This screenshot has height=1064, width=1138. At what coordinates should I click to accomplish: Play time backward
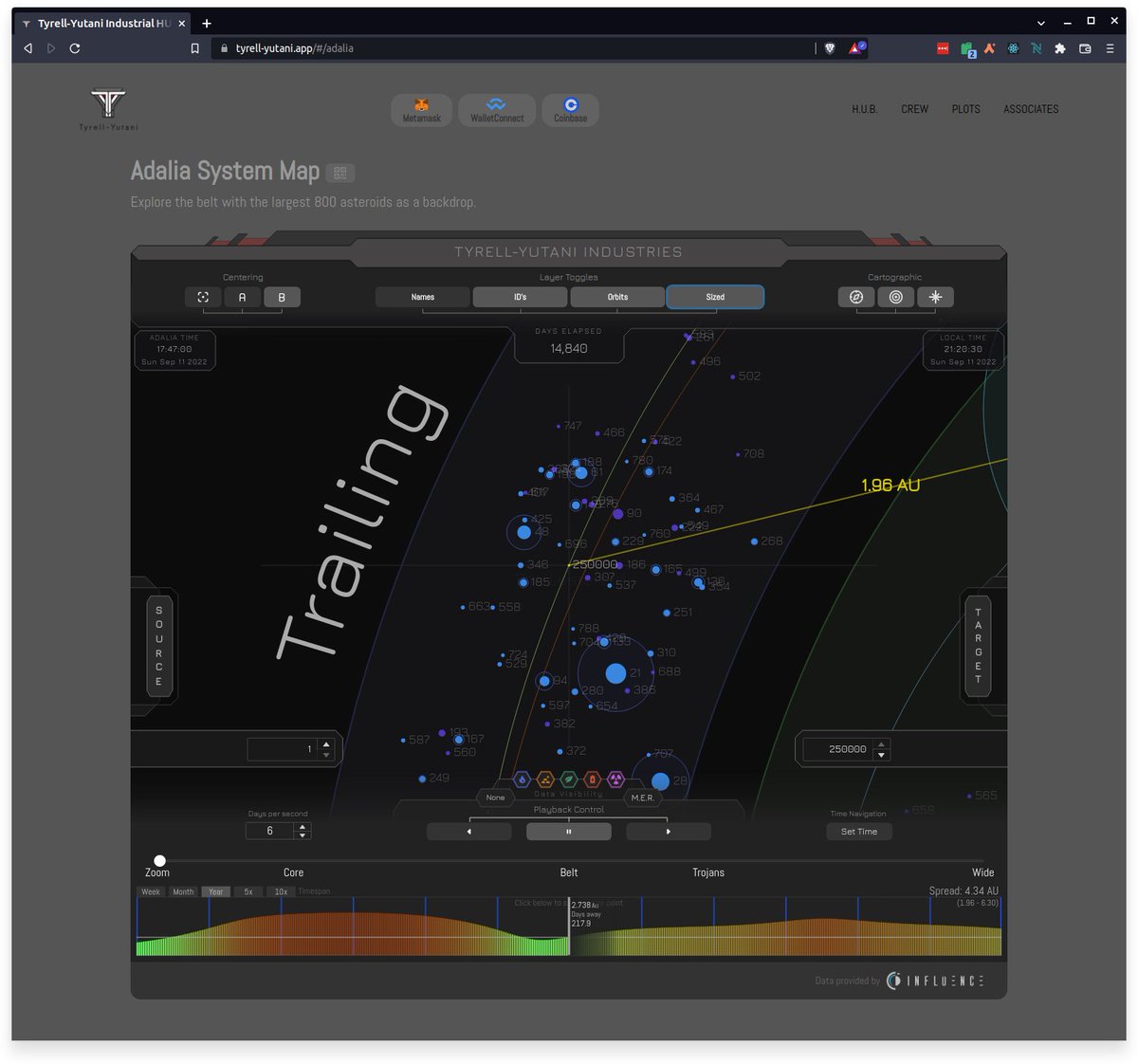click(469, 832)
